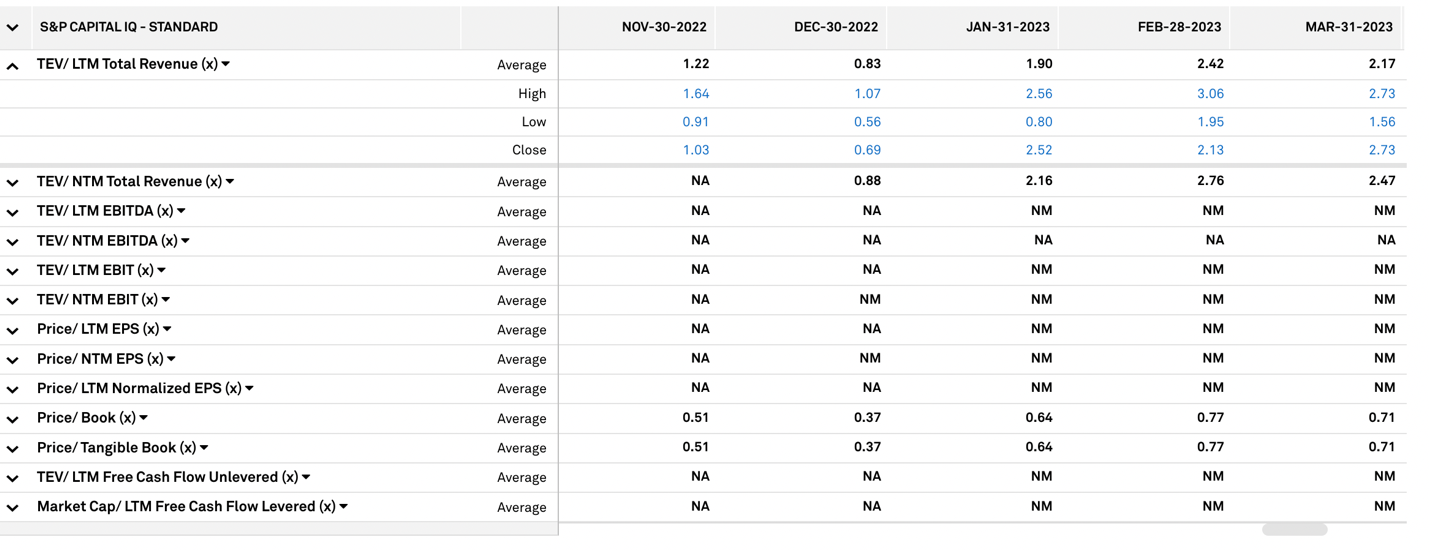Screen dimensions: 1429x550
Task: Click the horizontal scrollbar thumb at bottom
Action: 1294,530
